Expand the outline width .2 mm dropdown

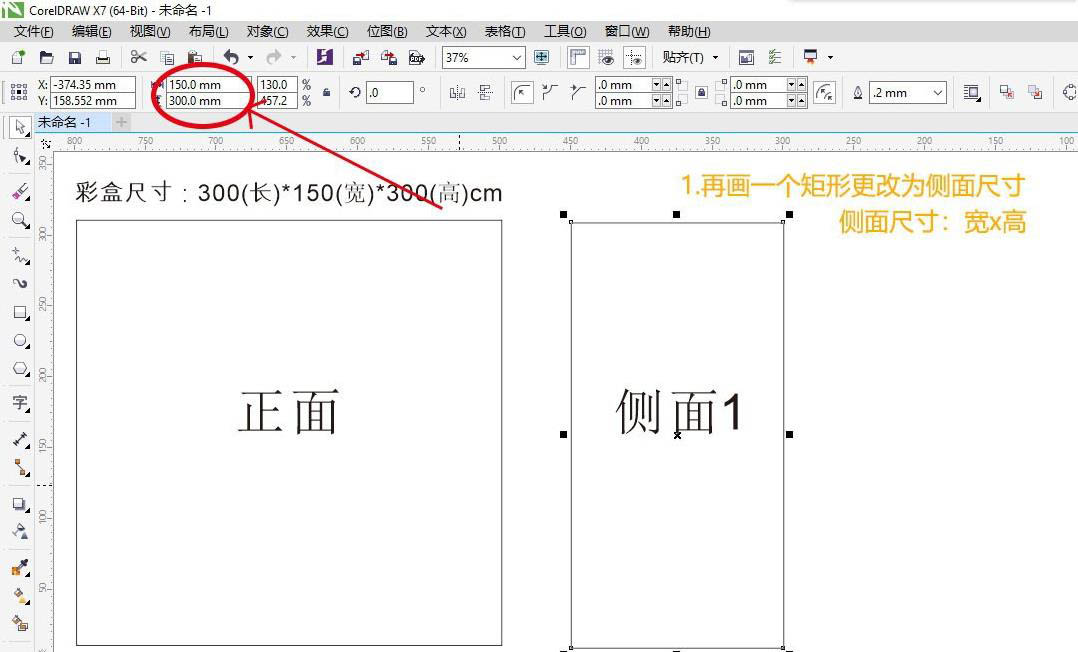click(x=937, y=93)
